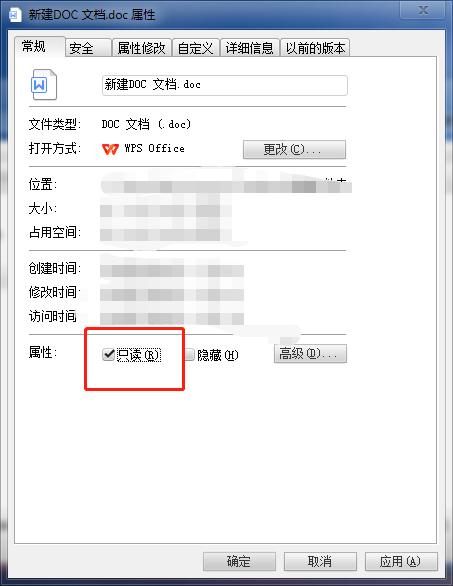Select the 常规 tab
This screenshot has height=586, width=453.
[x=40, y=46]
